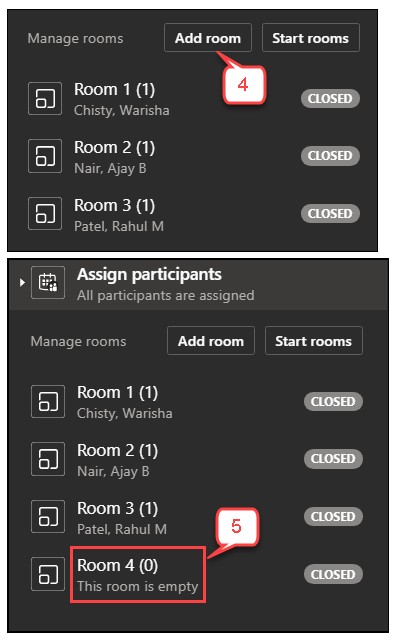Click Room 3 icon in upper panel
401x644 pixels.
pos(45,214)
